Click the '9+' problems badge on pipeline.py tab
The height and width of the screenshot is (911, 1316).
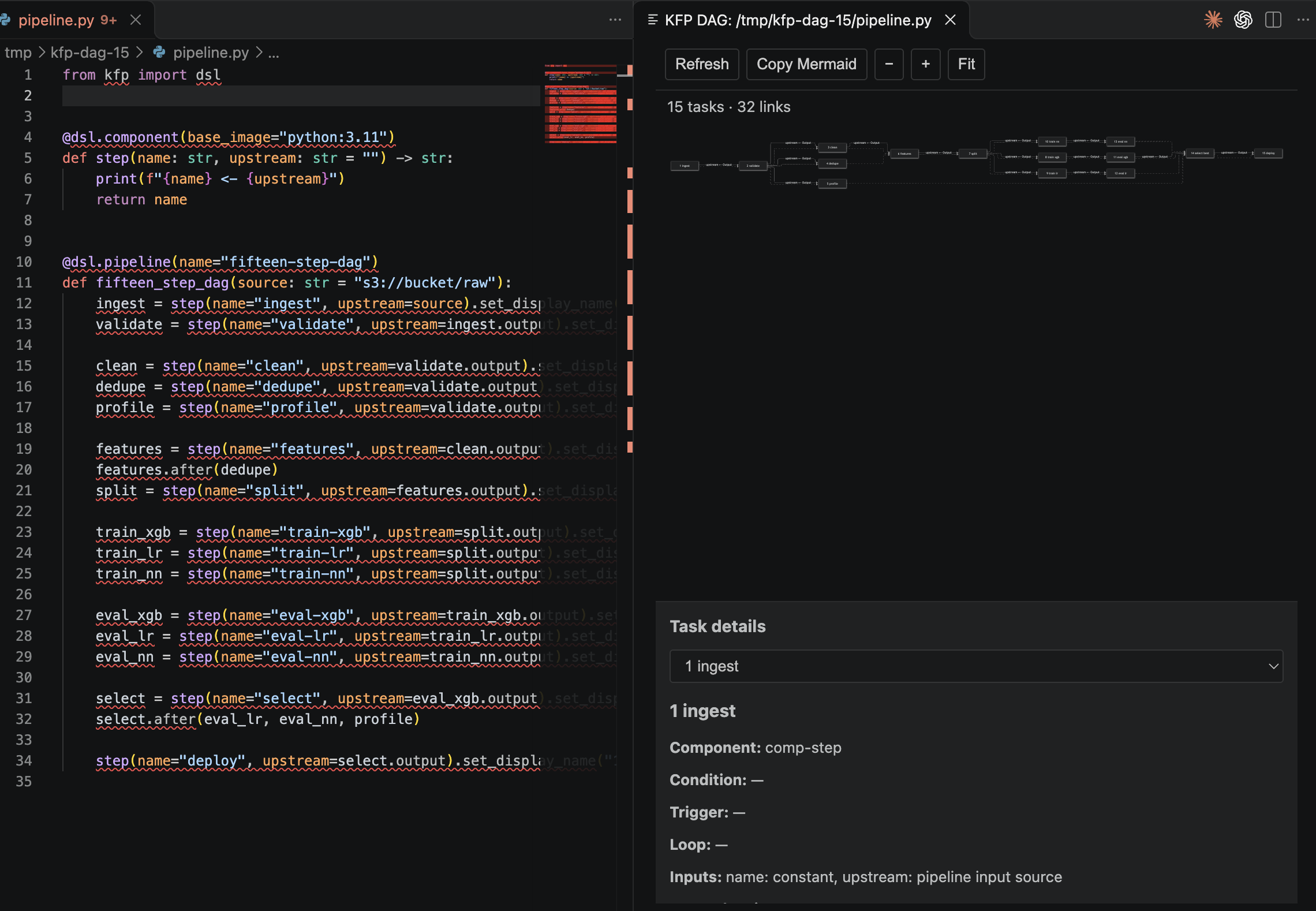coord(109,20)
